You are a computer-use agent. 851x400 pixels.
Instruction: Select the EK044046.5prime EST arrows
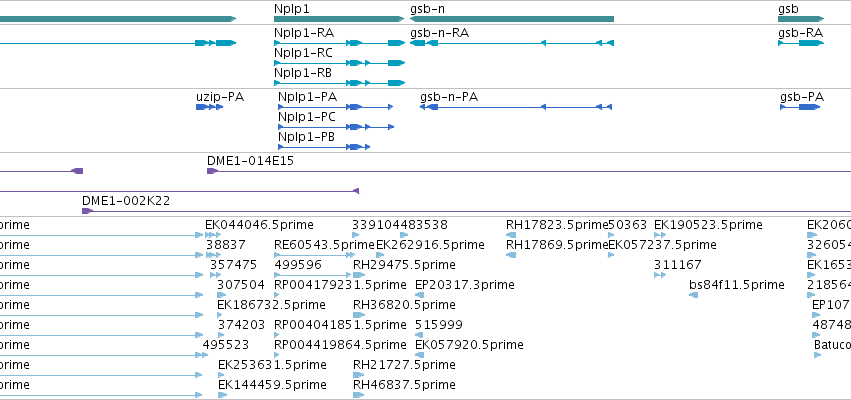tap(213, 235)
